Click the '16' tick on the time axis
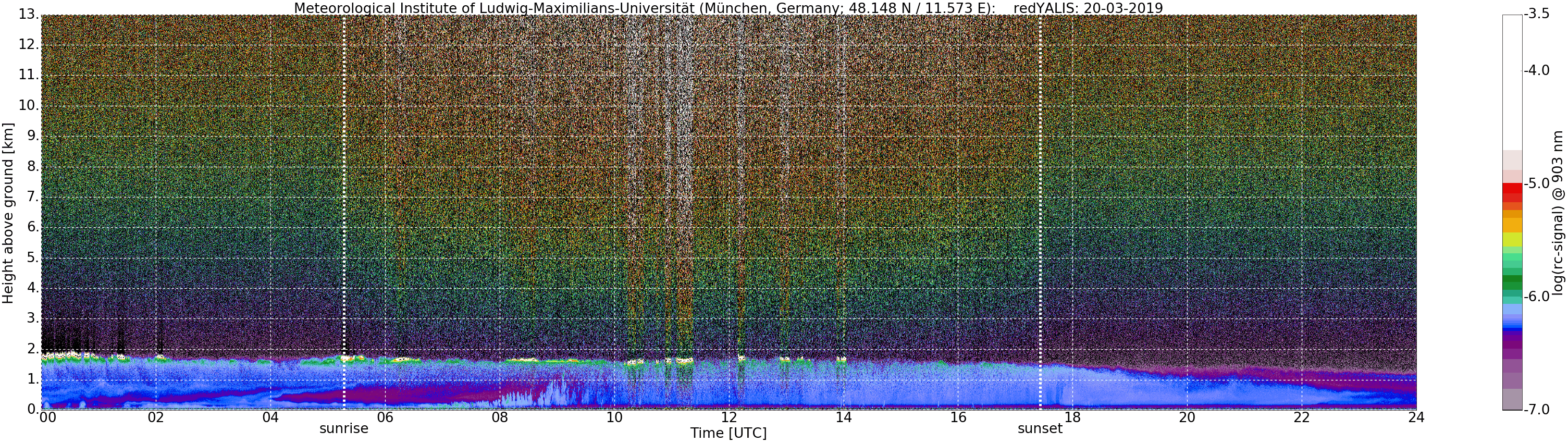Screen dimensions: 1568x443 [x=958, y=417]
